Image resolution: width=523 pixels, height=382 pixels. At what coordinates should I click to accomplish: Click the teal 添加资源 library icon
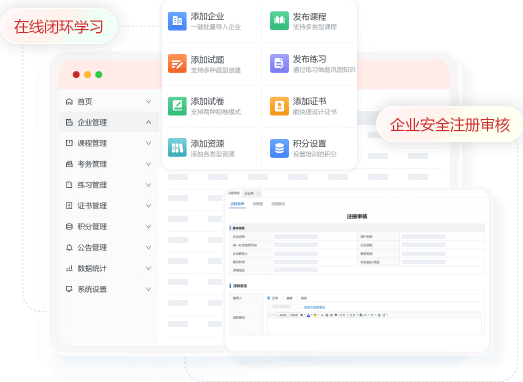coord(177,147)
